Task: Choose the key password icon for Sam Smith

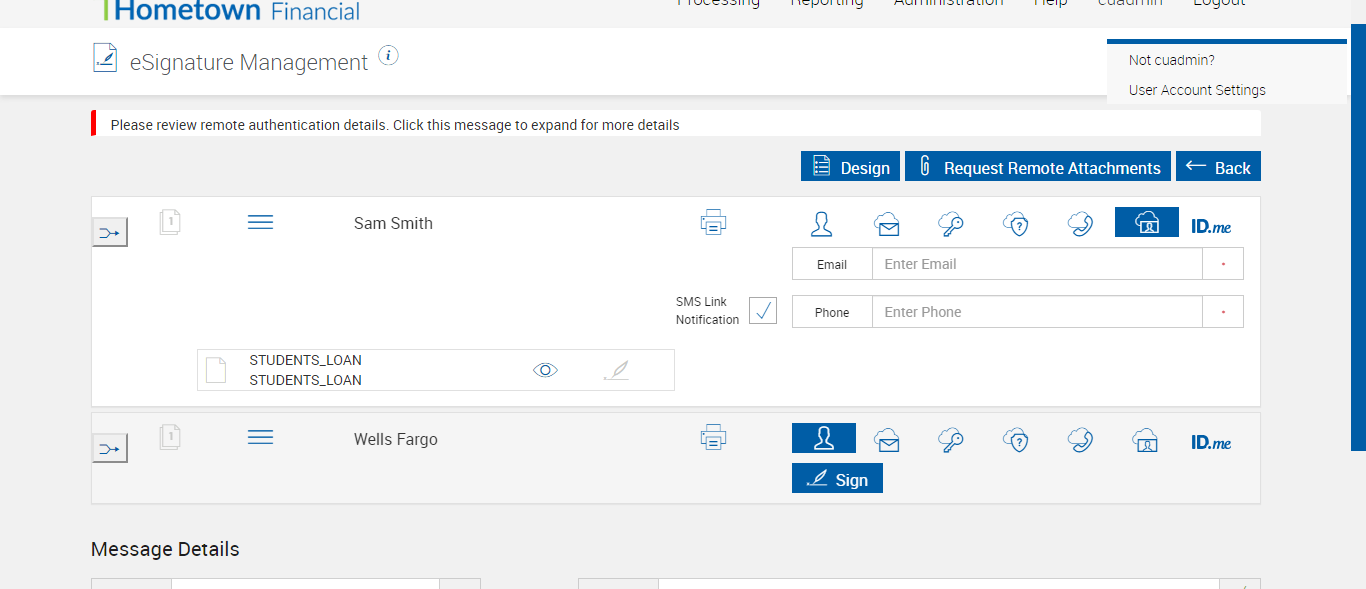Action: (950, 224)
